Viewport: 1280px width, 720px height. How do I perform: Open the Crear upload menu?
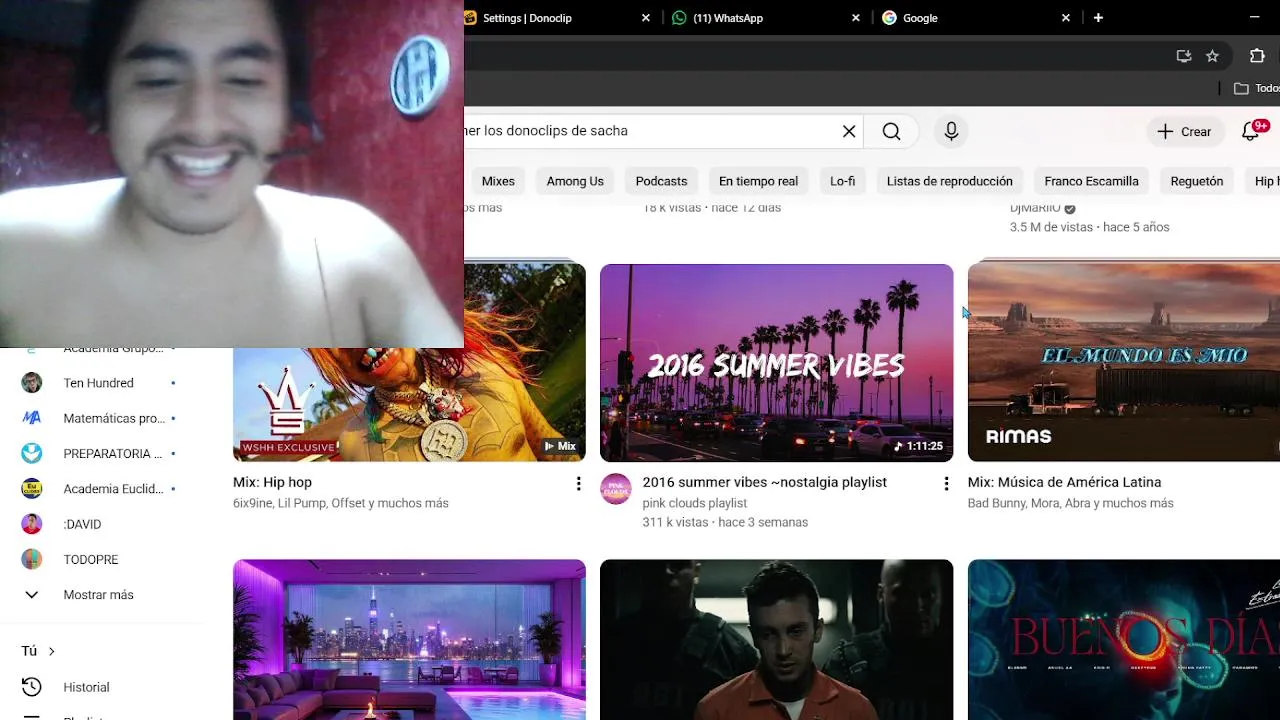1184,131
